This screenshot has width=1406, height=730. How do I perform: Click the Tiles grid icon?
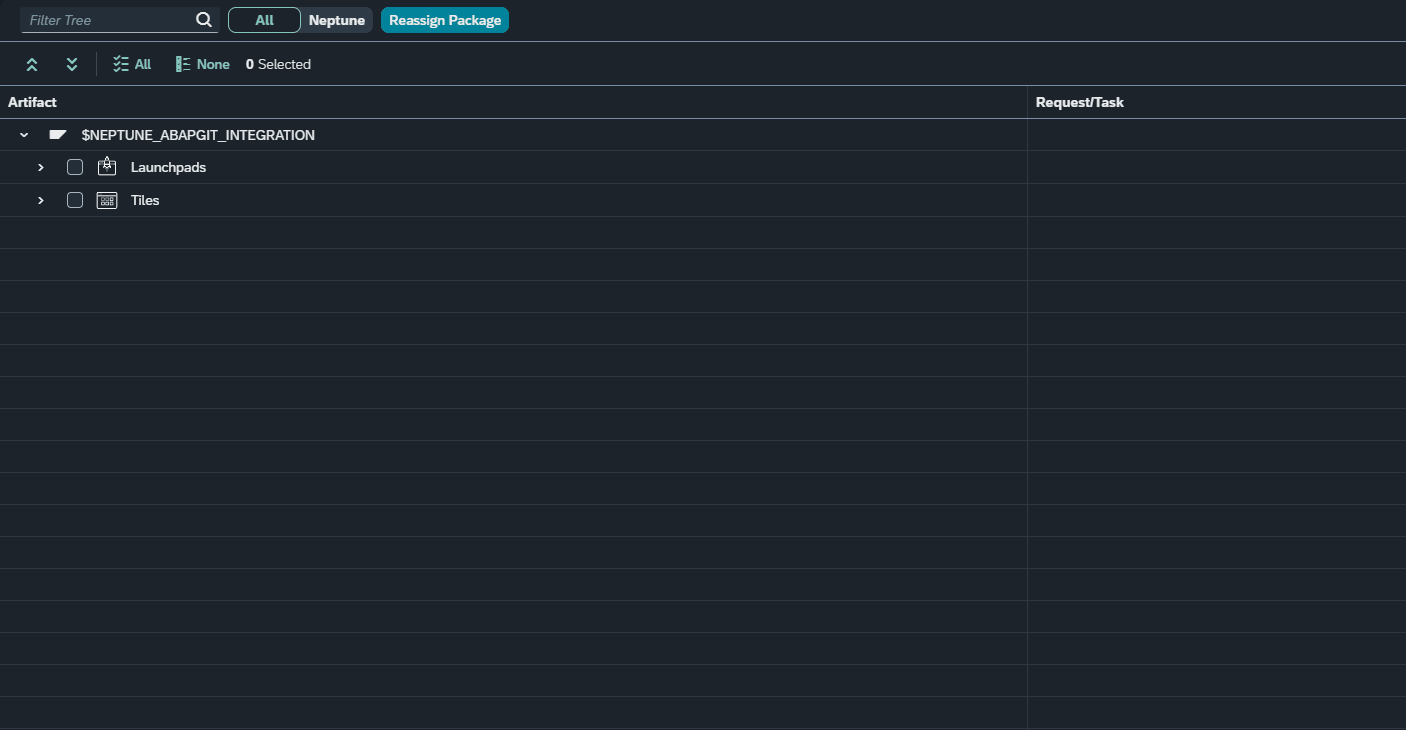[x=106, y=200]
